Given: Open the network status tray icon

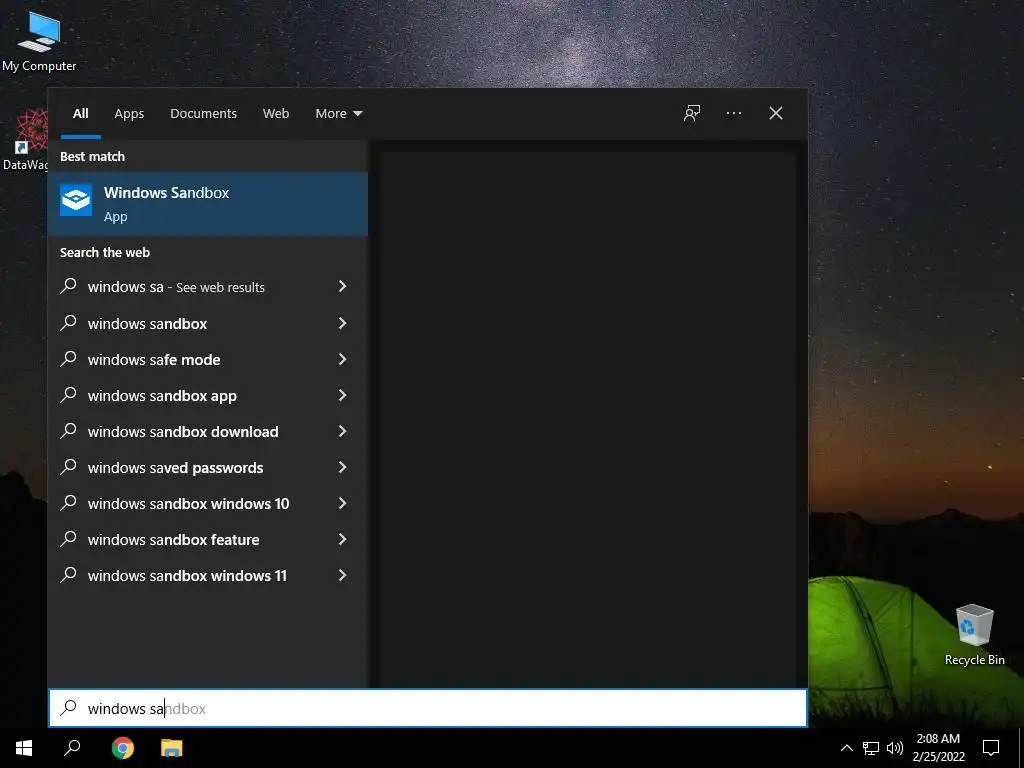Looking at the screenshot, I should [x=871, y=748].
